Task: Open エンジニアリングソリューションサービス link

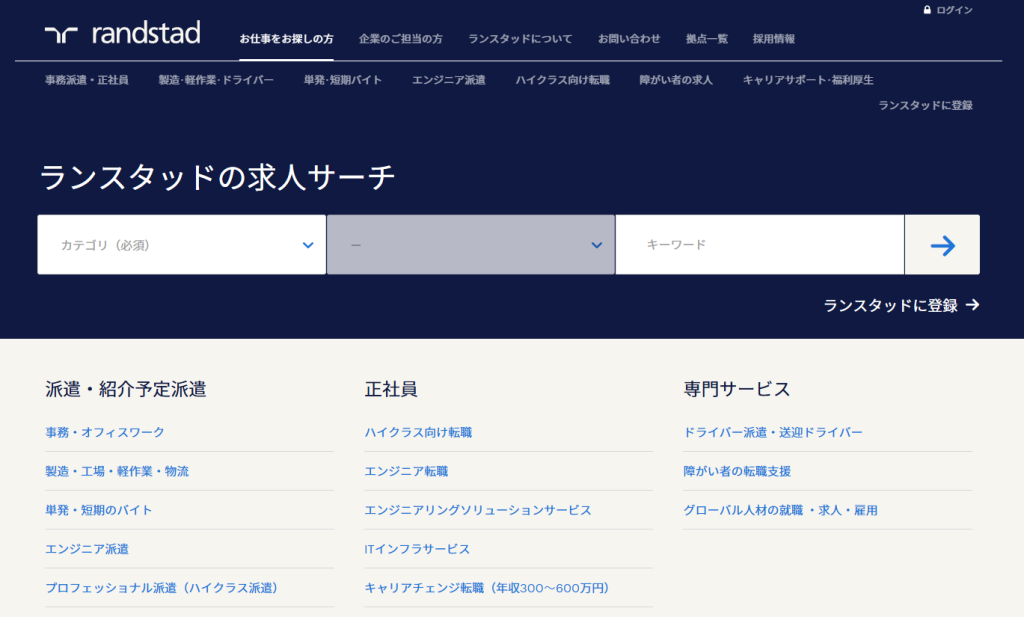Action: [x=477, y=510]
